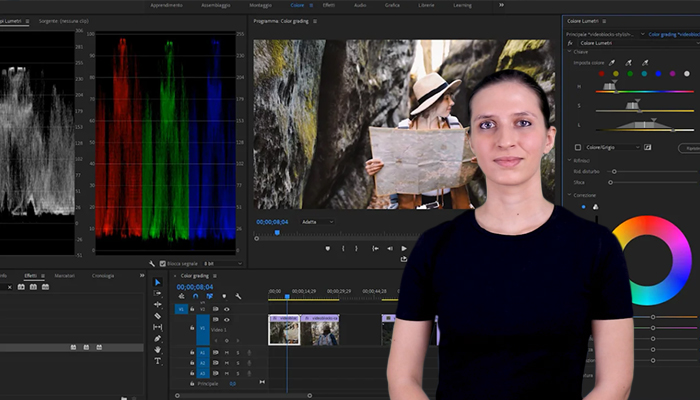This screenshot has height=400, width=700.
Task: Click the add-color eyedropper with plus
Action: pyautogui.click(x=628, y=63)
